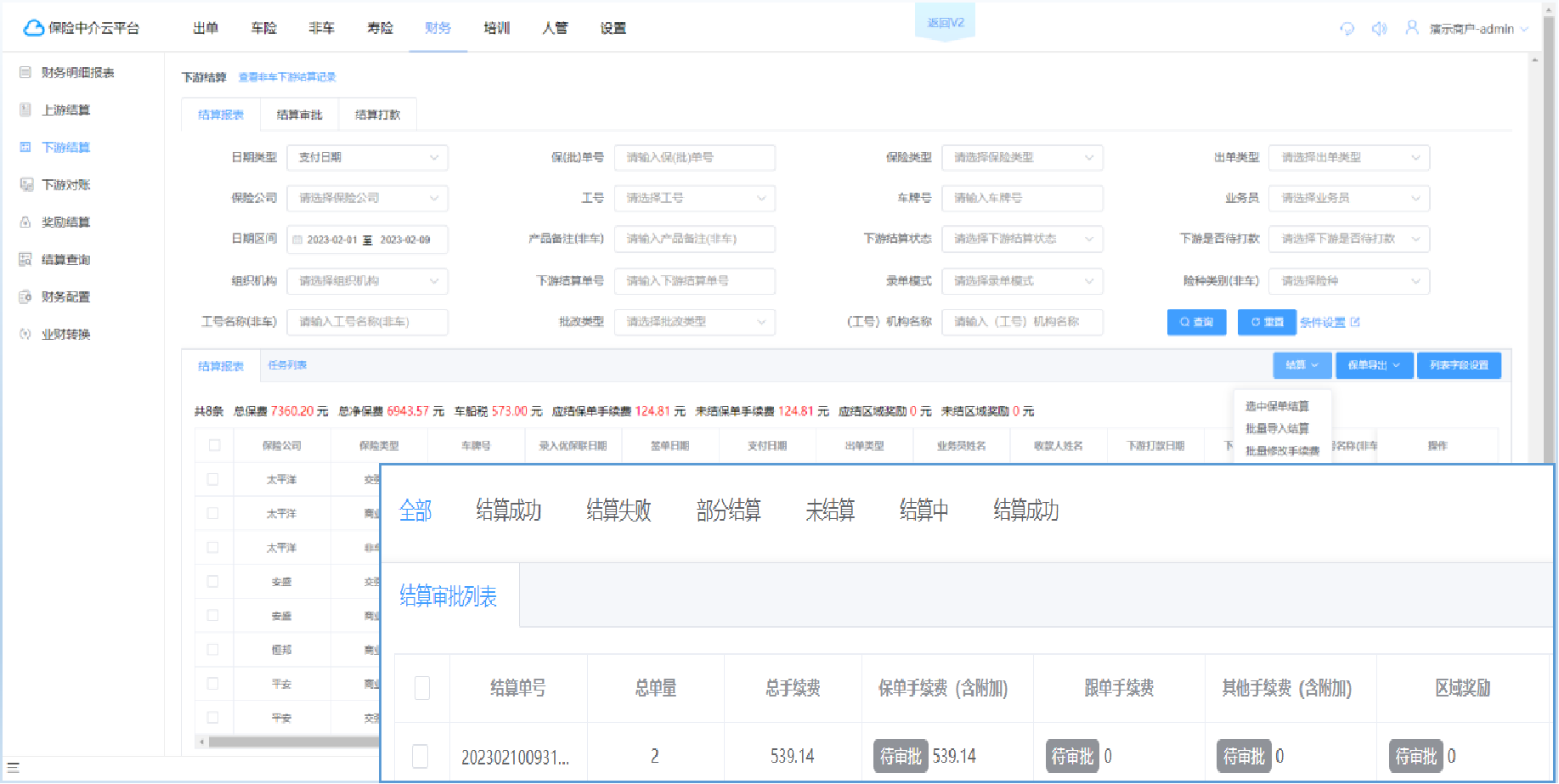Image resolution: width=1559 pixels, height=784 pixels.
Task: Open the 保险类型 dropdown
Action: click(1022, 157)
